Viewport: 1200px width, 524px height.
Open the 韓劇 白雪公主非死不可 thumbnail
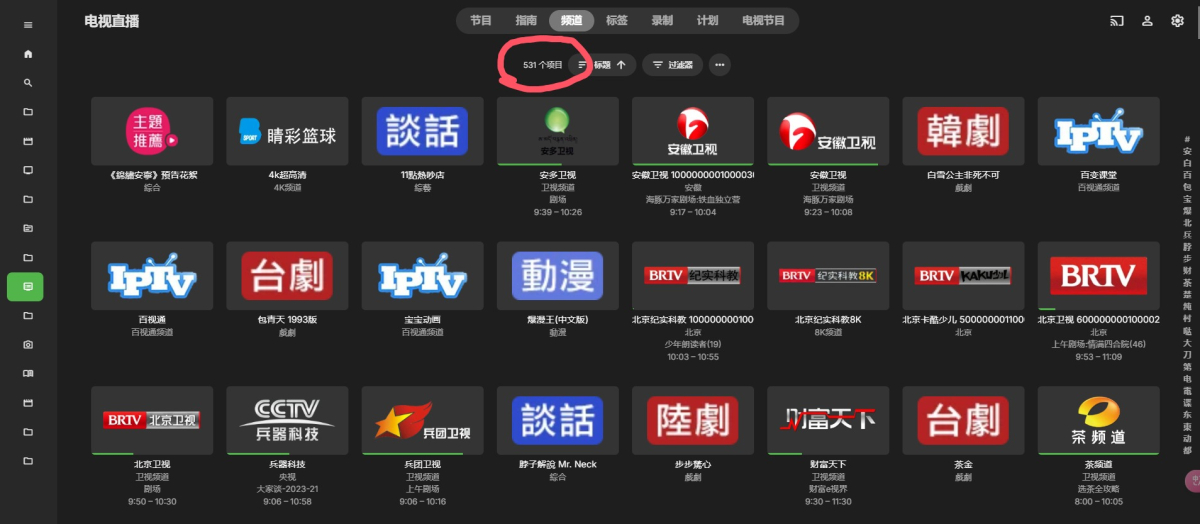[x=963, y=131]
